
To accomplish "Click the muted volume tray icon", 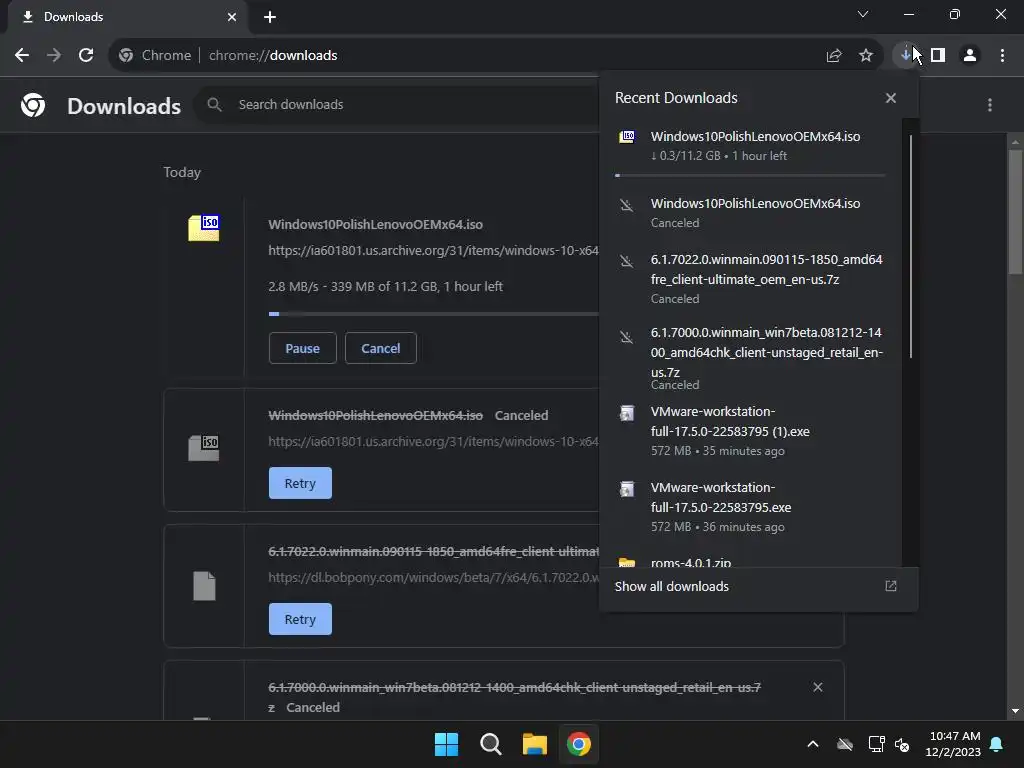I will (902, 744).
